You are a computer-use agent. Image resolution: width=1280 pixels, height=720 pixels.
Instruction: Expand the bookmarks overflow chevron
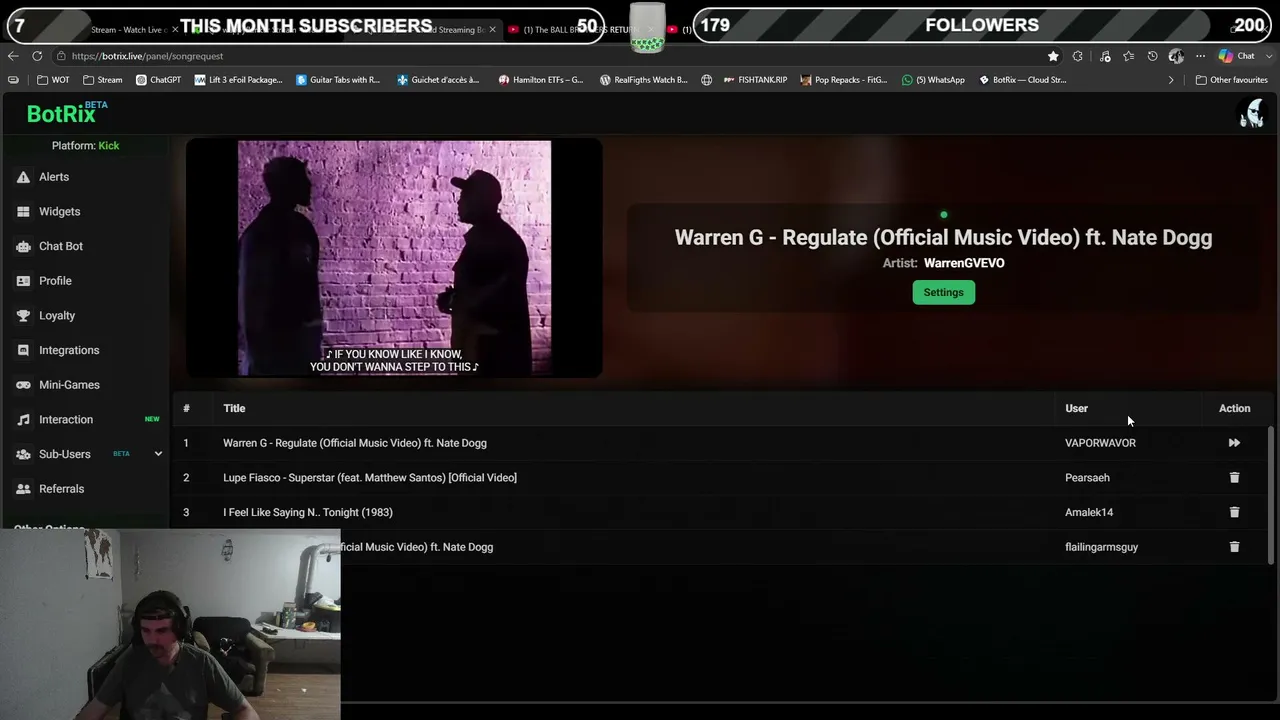tap(1171, 80)
